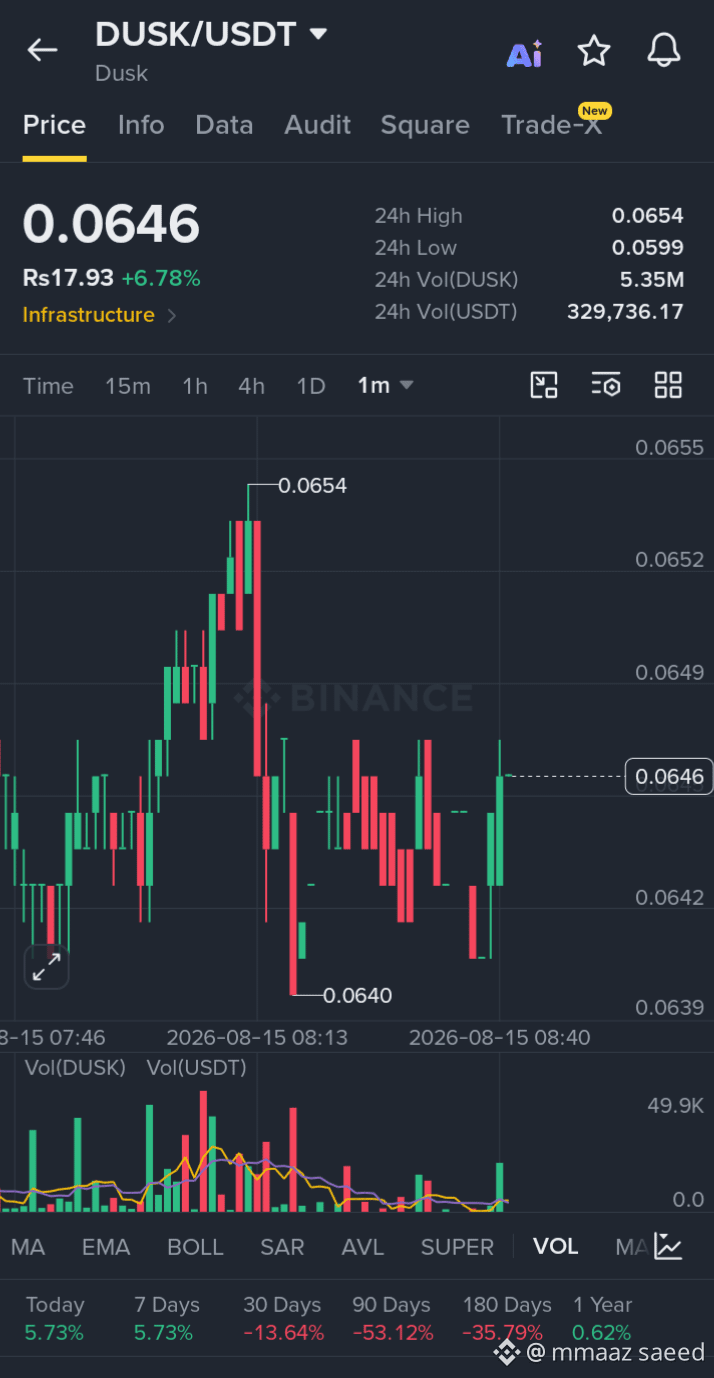This screenshot has width=714, height=1378.
Task: Open the grid view icon
Action: 668,385
